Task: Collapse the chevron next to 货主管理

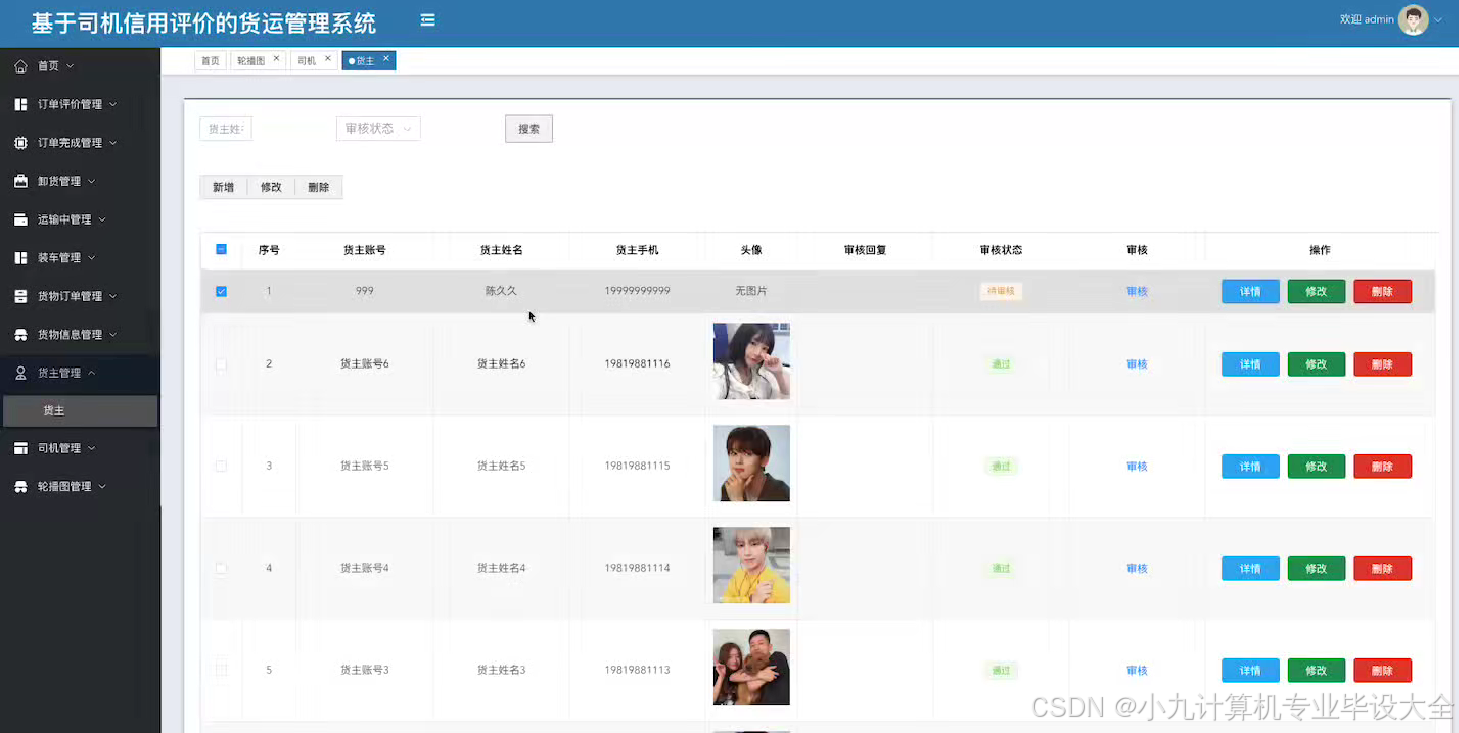Action: [92, 373]
